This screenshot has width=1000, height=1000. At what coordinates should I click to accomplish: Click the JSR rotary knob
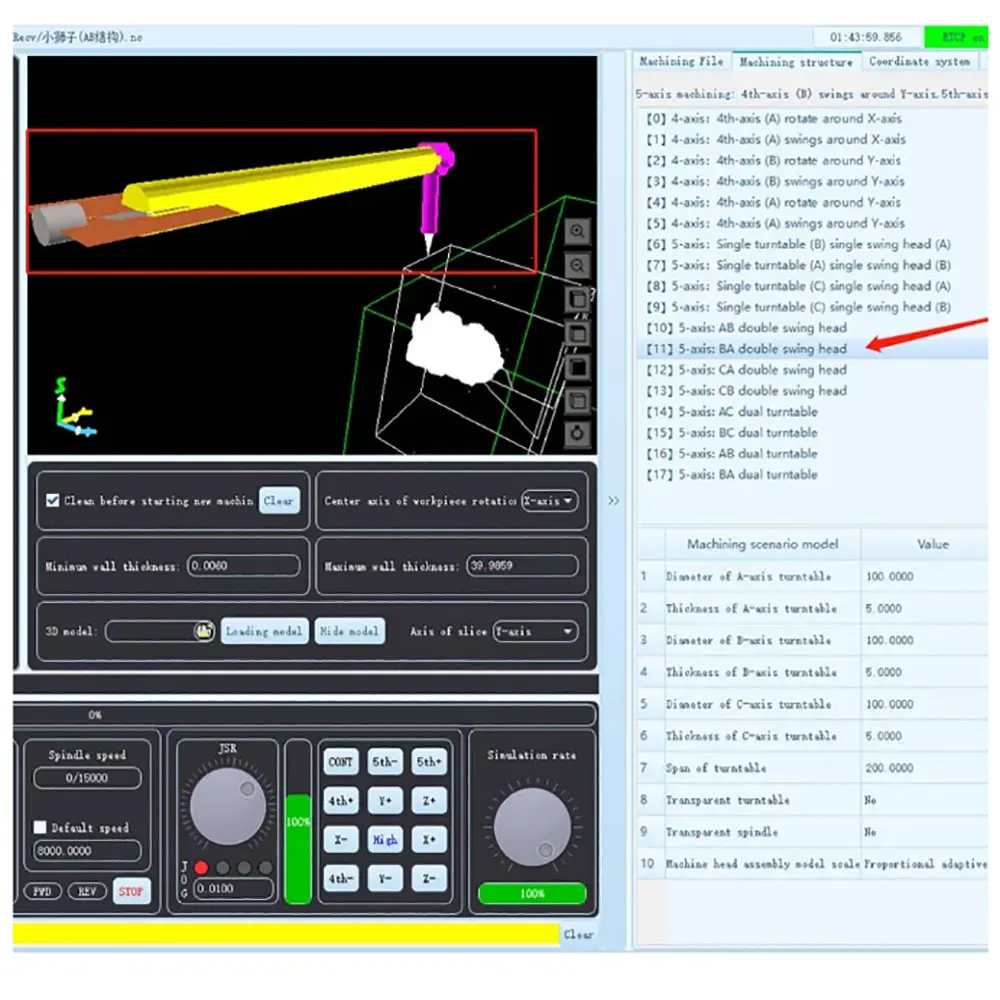tap(228, 806)
